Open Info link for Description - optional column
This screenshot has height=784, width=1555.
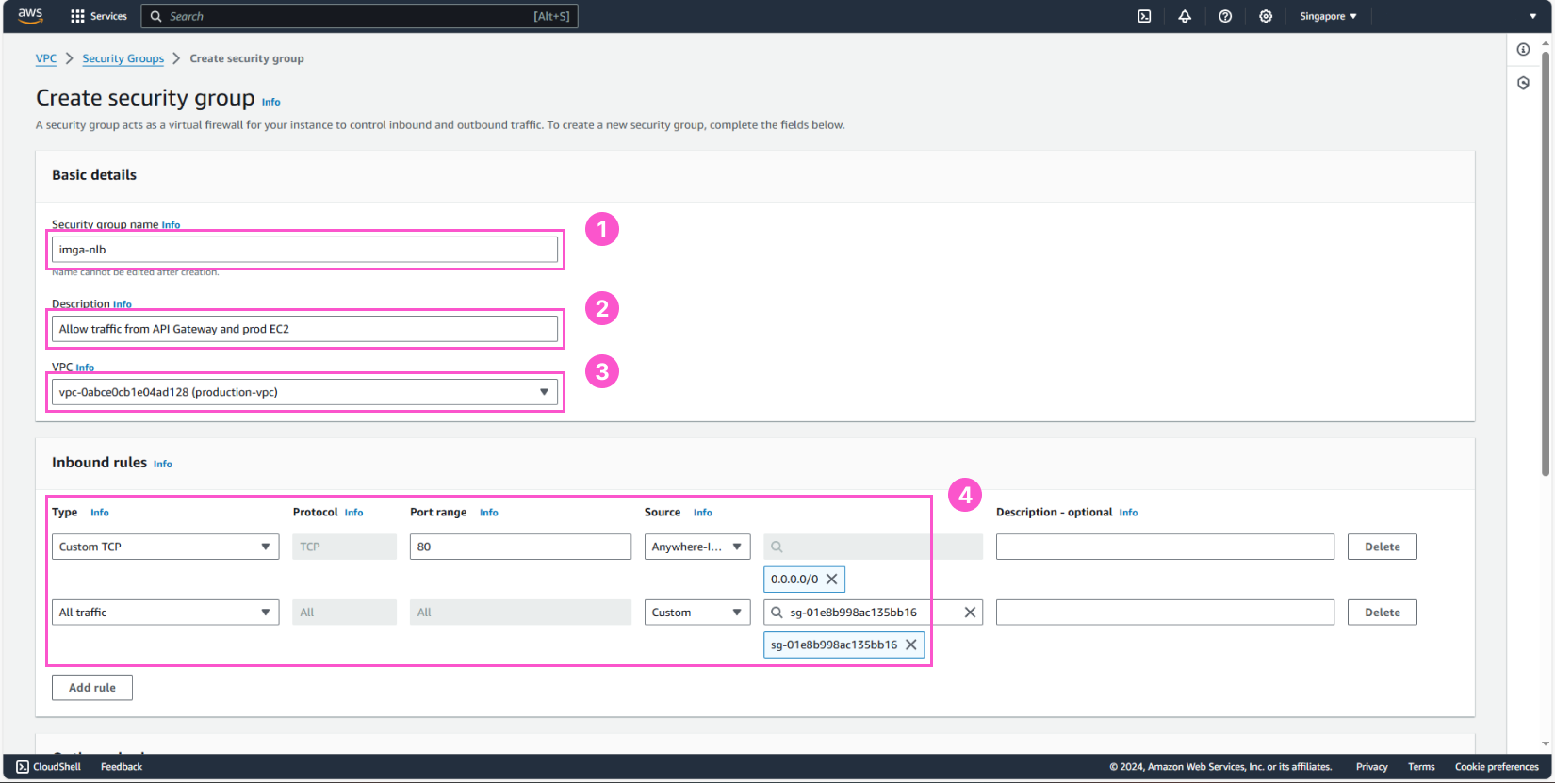tap(1128, 513)
